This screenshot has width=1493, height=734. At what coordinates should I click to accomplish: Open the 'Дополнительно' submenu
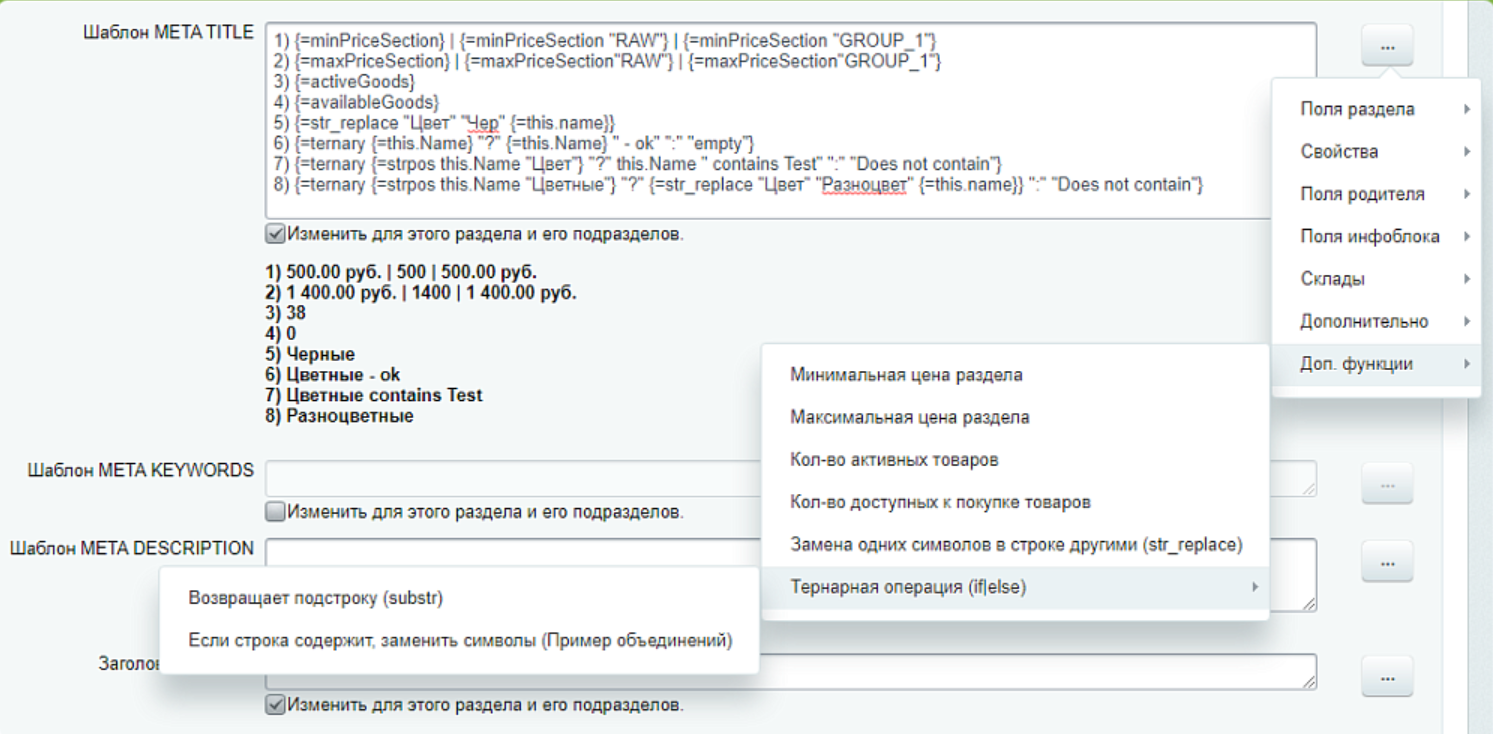[1376, 322]
